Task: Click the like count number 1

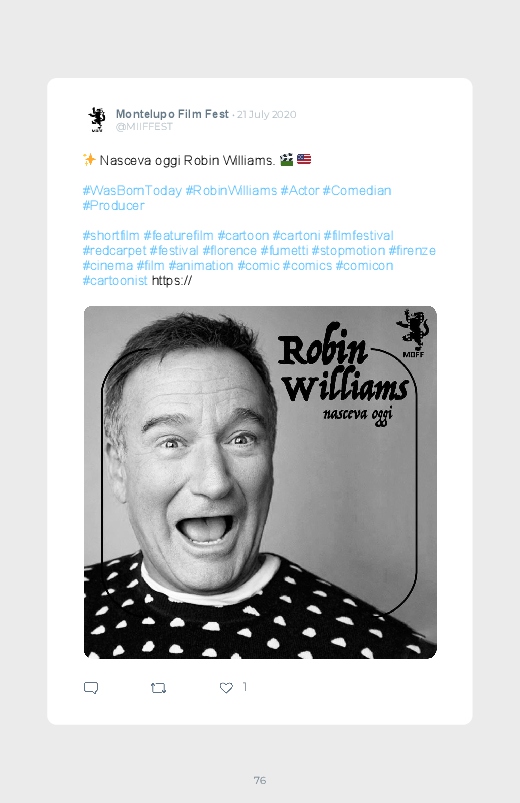Action: 245,687
